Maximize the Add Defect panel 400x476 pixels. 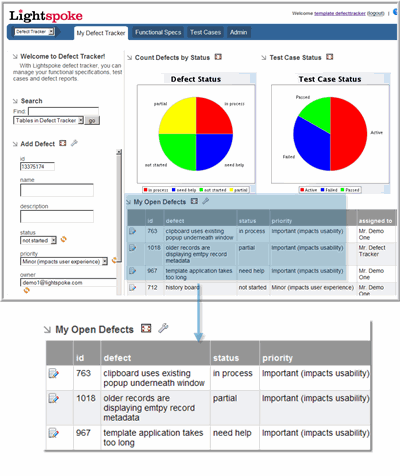pyautogui.click(x=63, y=143)
